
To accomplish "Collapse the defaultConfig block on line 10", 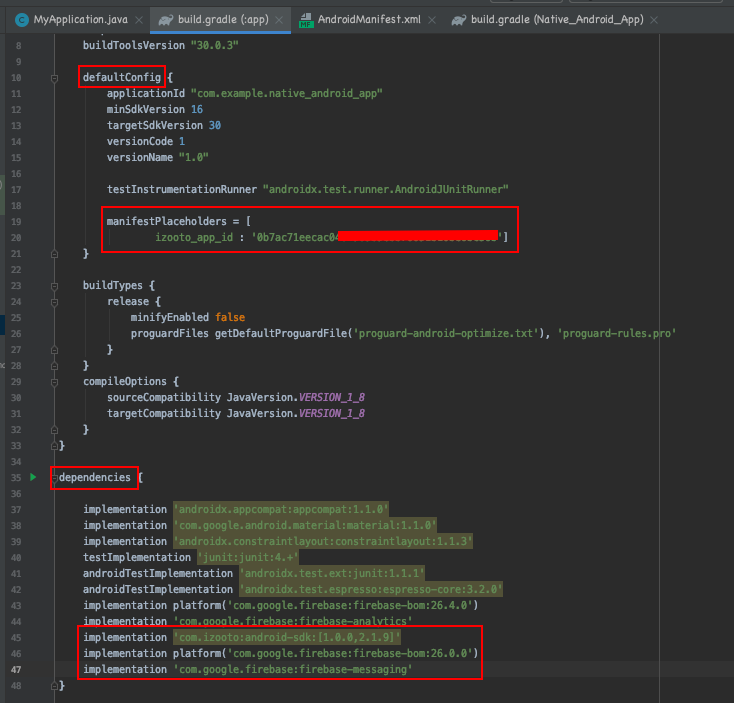I will 54,78.
